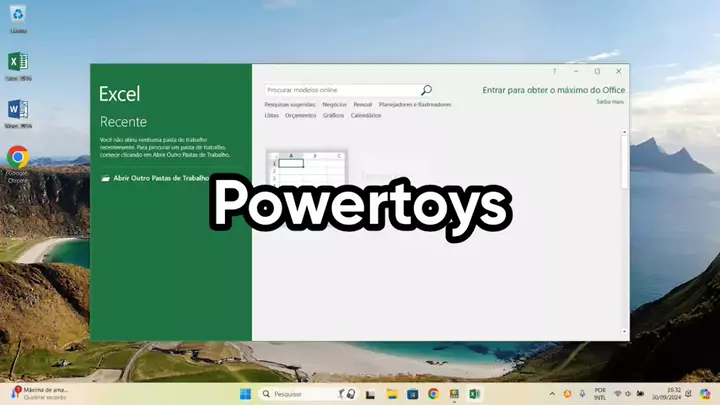Screen dimensions: 720x405
Task: Launch Google Chrome from the desktop
Action: click(x=17, y=157)
